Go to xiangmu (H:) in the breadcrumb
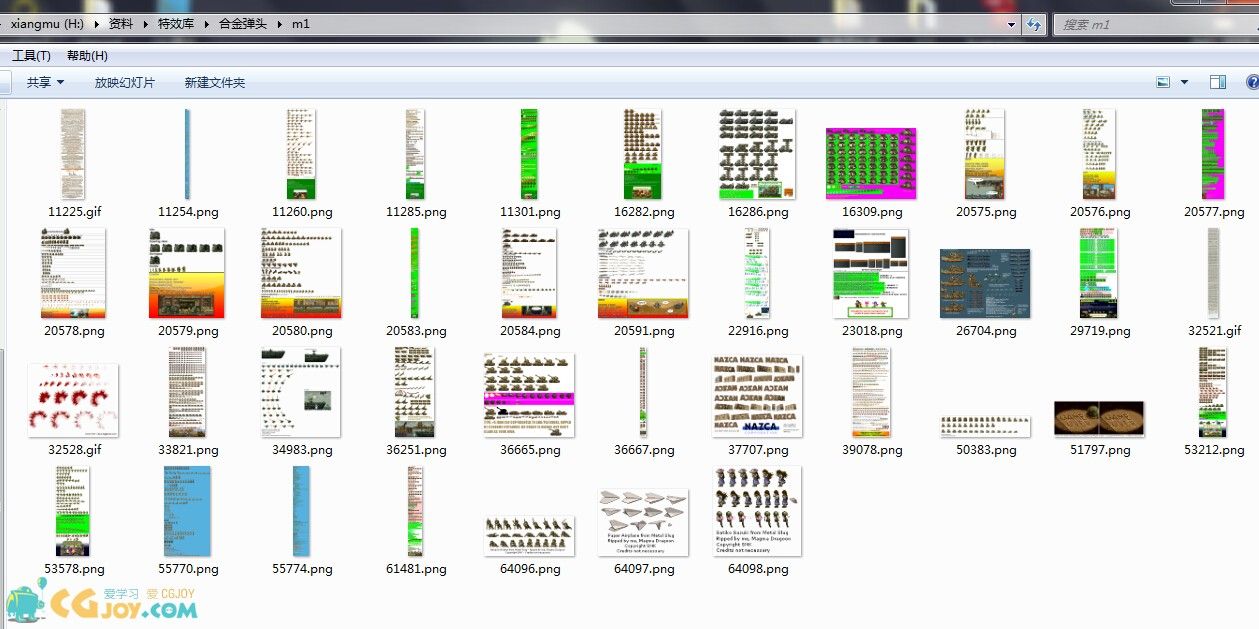 (x=49, y=24)
